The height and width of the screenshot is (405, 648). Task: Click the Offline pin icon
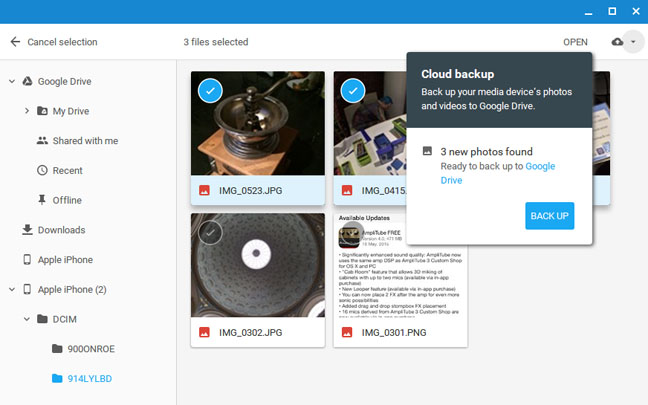click(x=42, y=200)
